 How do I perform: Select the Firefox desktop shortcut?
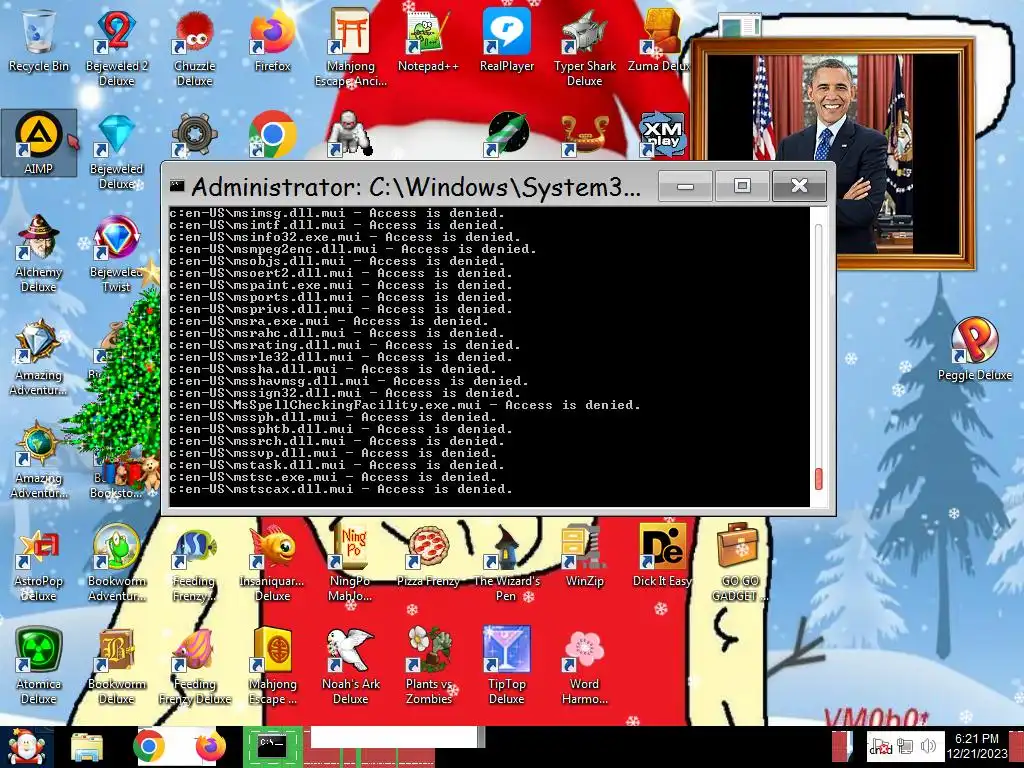tap(272, 42)
